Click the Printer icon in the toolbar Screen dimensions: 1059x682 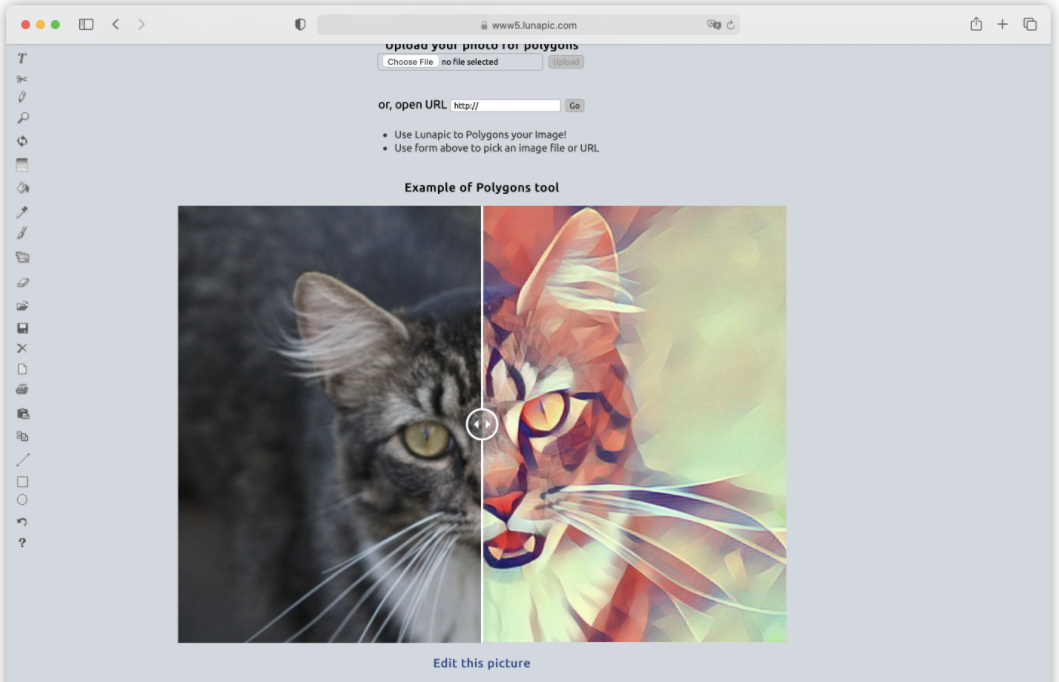(x=22, y=389)
